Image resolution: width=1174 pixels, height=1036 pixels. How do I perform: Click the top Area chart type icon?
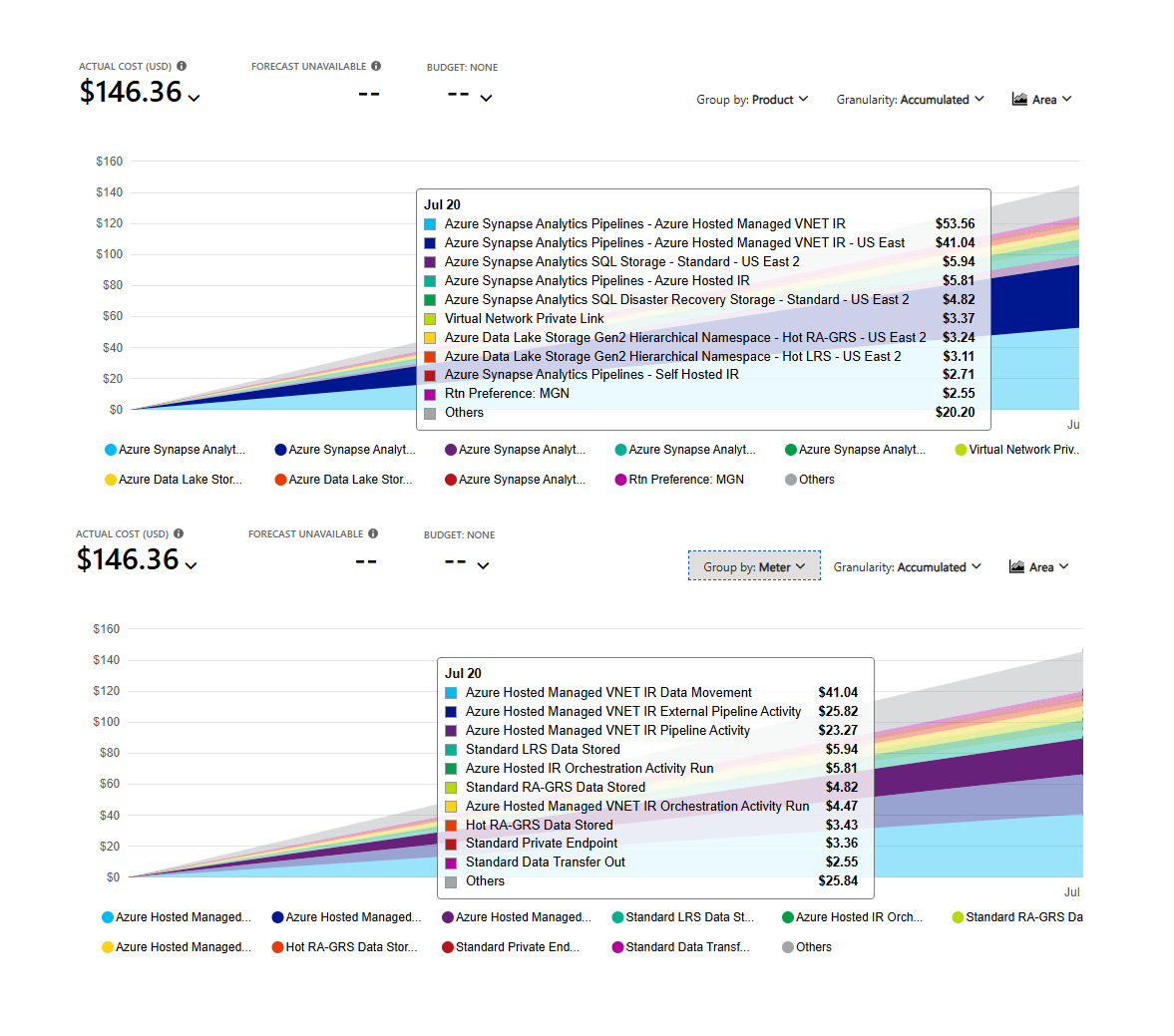coord(1019,99)
